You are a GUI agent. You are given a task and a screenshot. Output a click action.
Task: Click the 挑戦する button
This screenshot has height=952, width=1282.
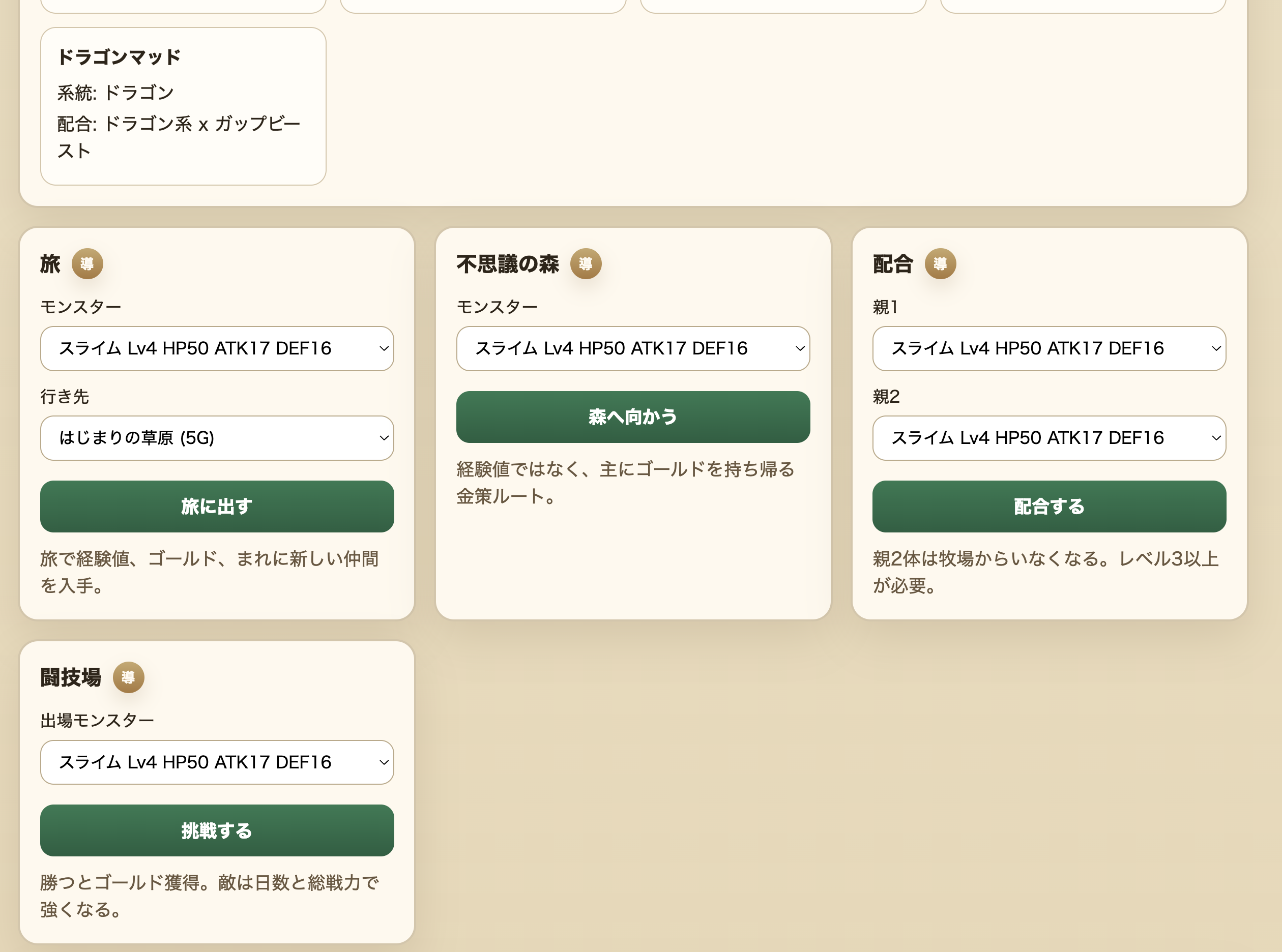pos(216,831)
